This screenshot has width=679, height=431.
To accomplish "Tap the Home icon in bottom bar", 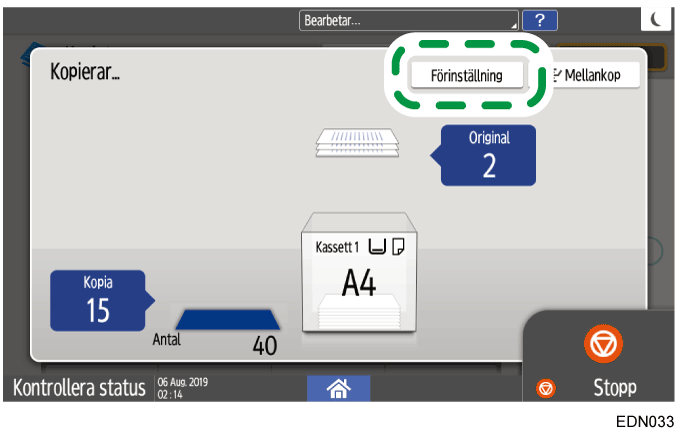I will [x=339, y=389].
